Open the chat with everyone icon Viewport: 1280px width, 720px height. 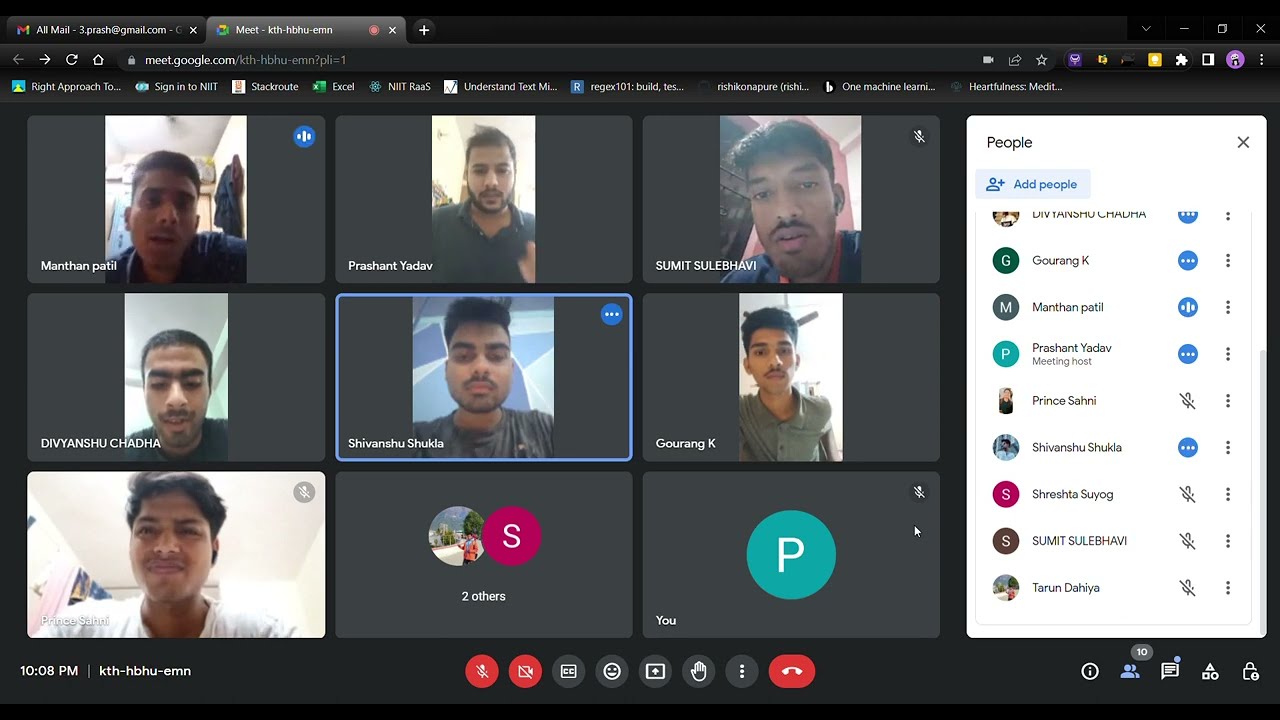point(1170,672)
